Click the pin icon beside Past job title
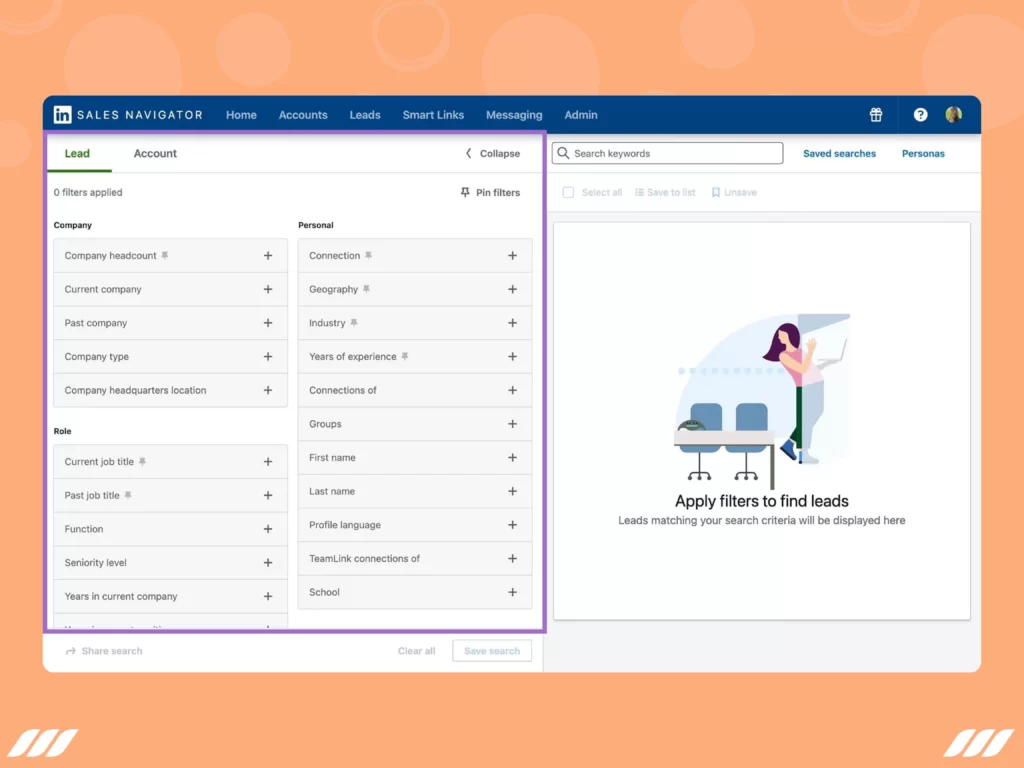 click(128, 495)
